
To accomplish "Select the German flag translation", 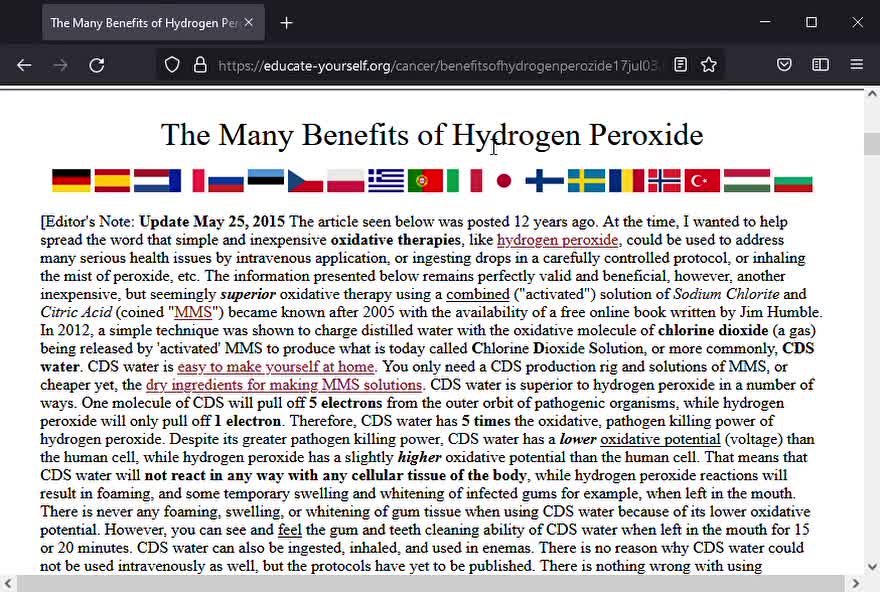I will tap(71, 181).
